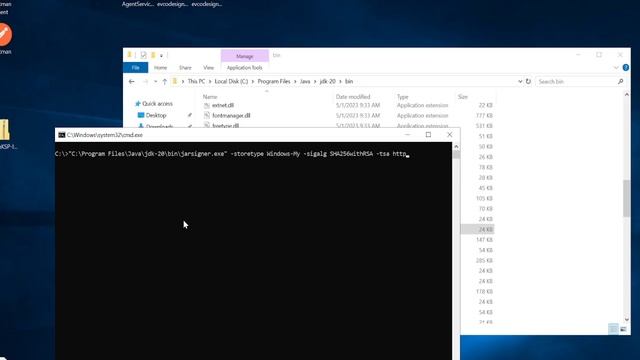Expand the chevron after Local Disk (C:)
This screenshot has height=360, width=640.
(253, 82)
